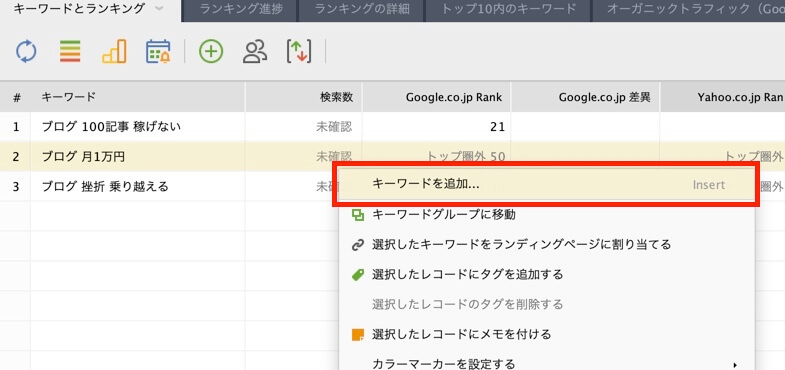Click link icon beside ランディングページに割り当てる
The image size is (785, 370).
[x=358, y=245]
